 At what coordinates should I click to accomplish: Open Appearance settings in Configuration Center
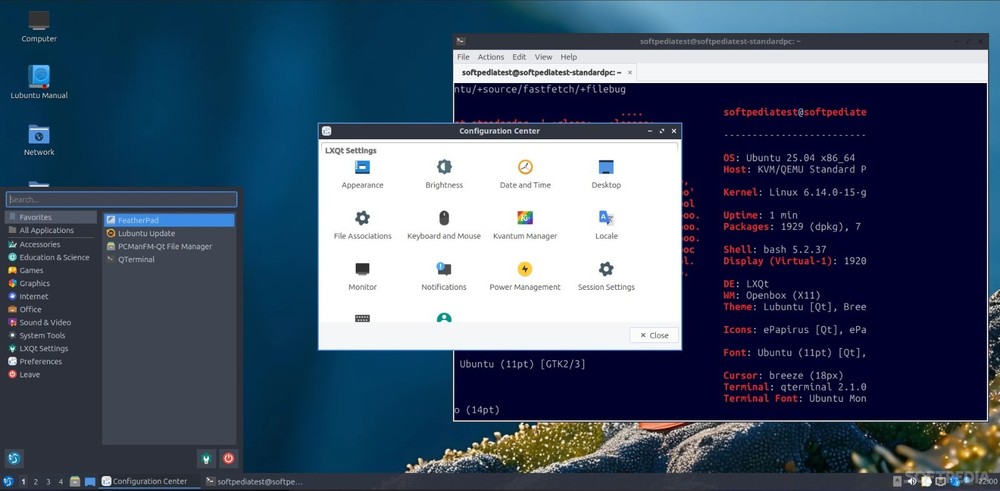click(x=362, y=174)
